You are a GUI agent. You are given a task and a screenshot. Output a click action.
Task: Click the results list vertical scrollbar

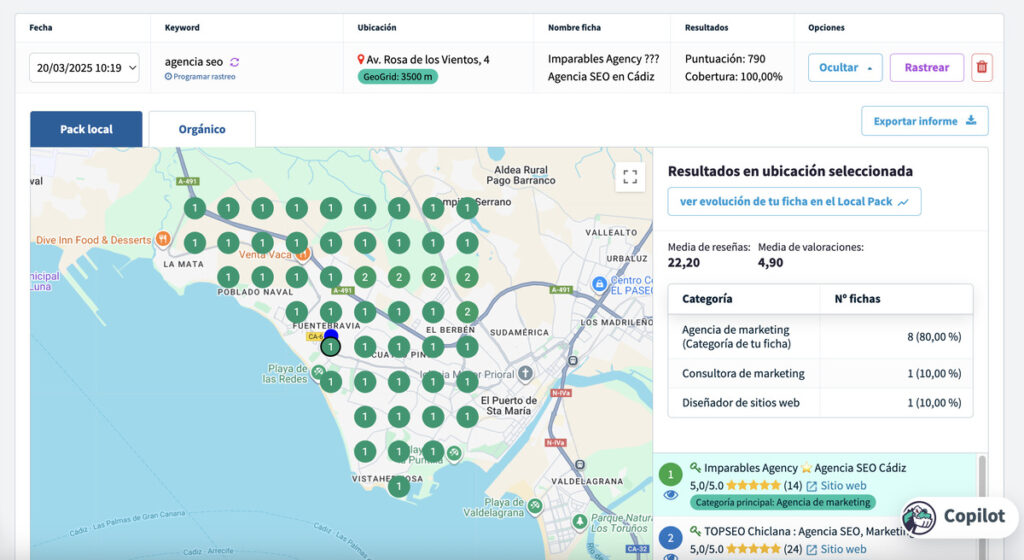click(982, 506)
